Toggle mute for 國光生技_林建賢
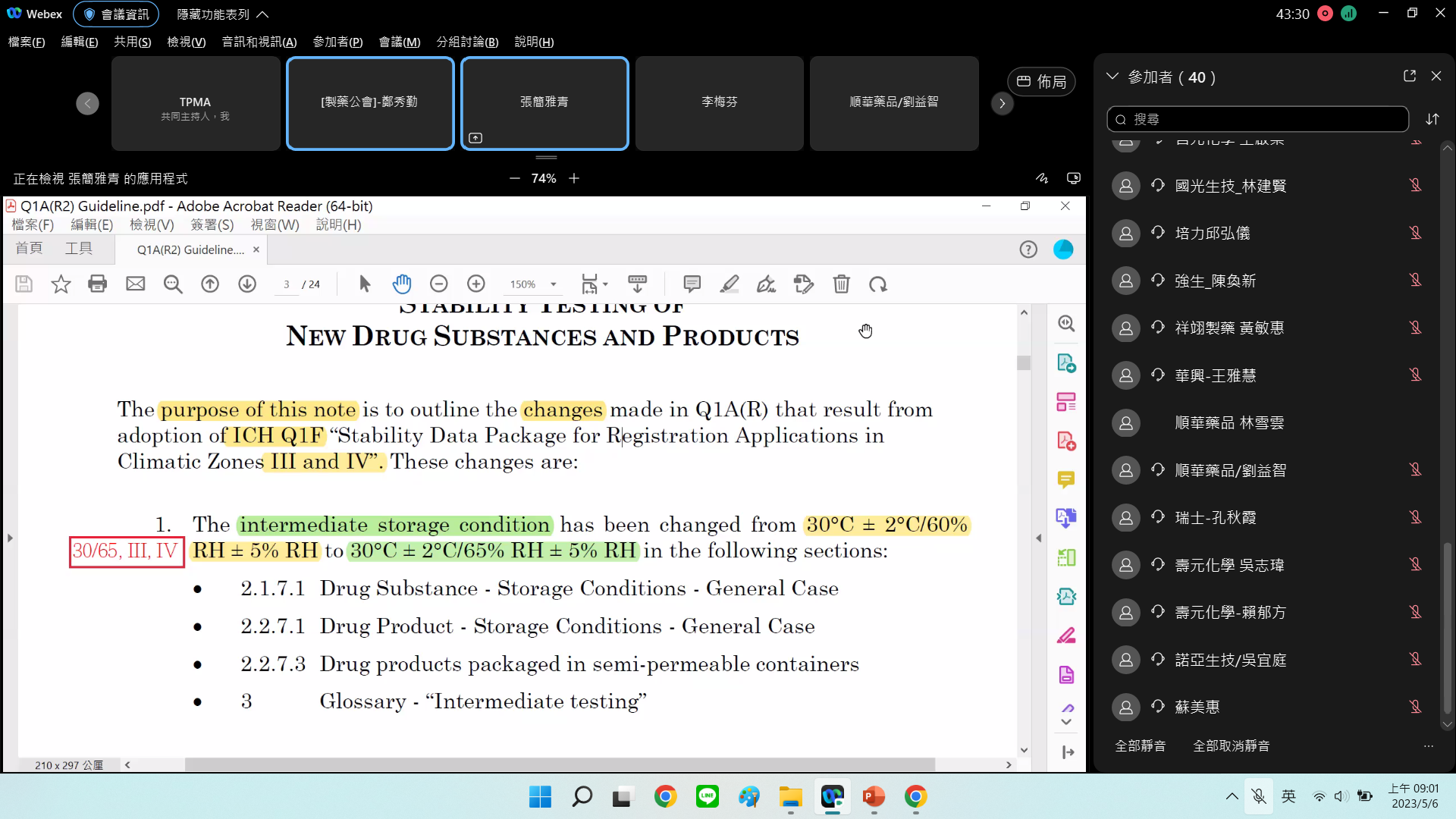The height and width of the screenshot is (819, 1456). click(x=1415, y=185)
